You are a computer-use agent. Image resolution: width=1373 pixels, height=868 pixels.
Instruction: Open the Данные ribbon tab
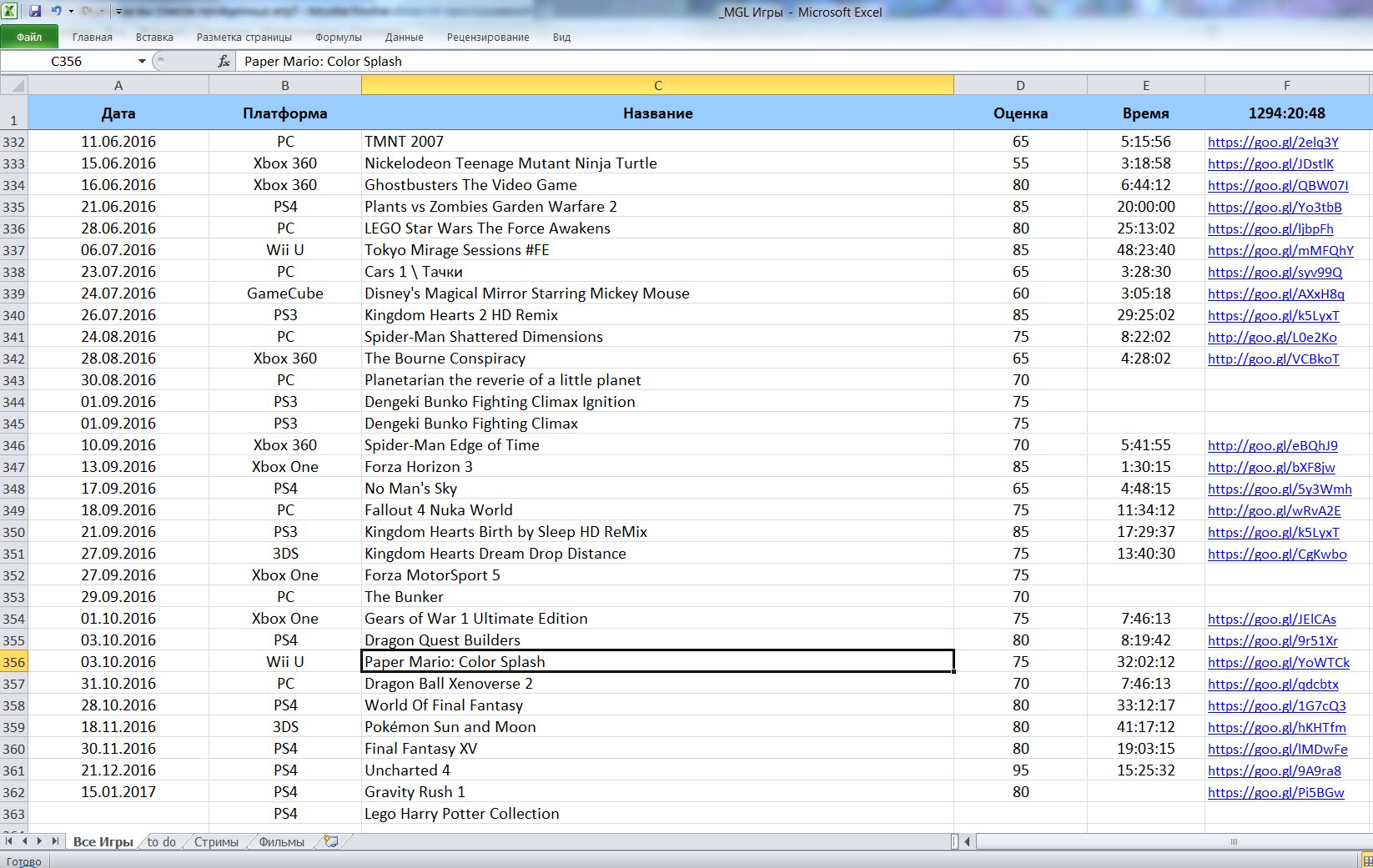[x=405, y=37]
